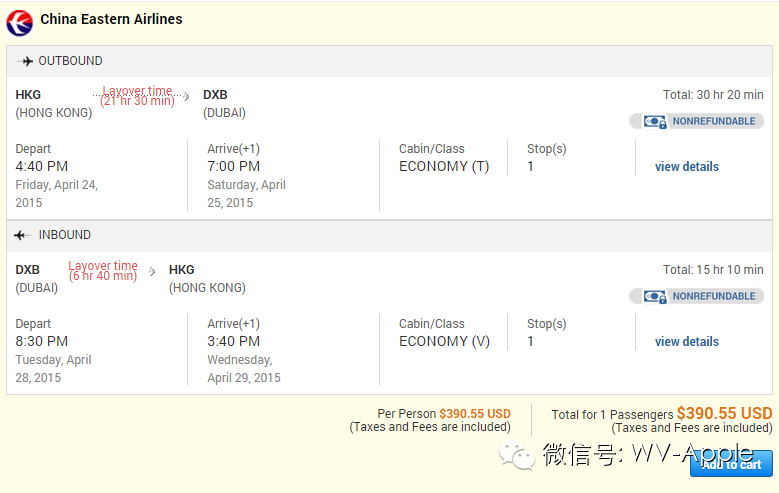Open view details for inbound flight
This screenshot has height=493, width=779.
(x=686, y=342)
